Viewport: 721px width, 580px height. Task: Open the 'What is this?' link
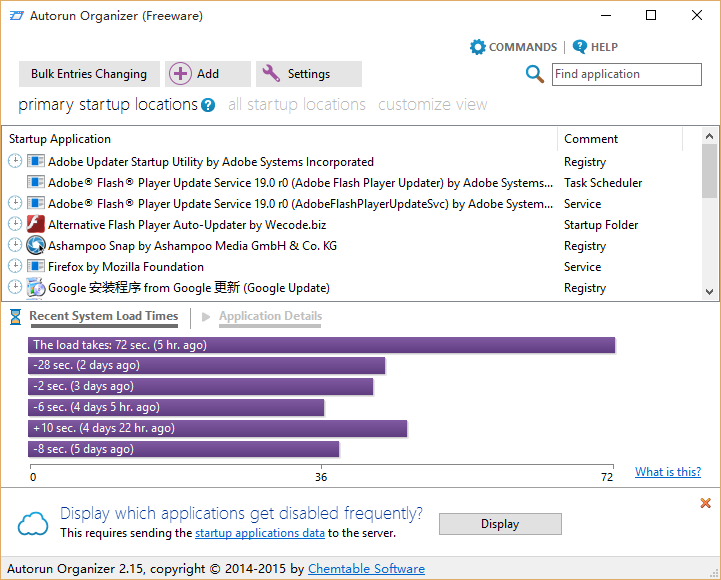tap(667, 472)
